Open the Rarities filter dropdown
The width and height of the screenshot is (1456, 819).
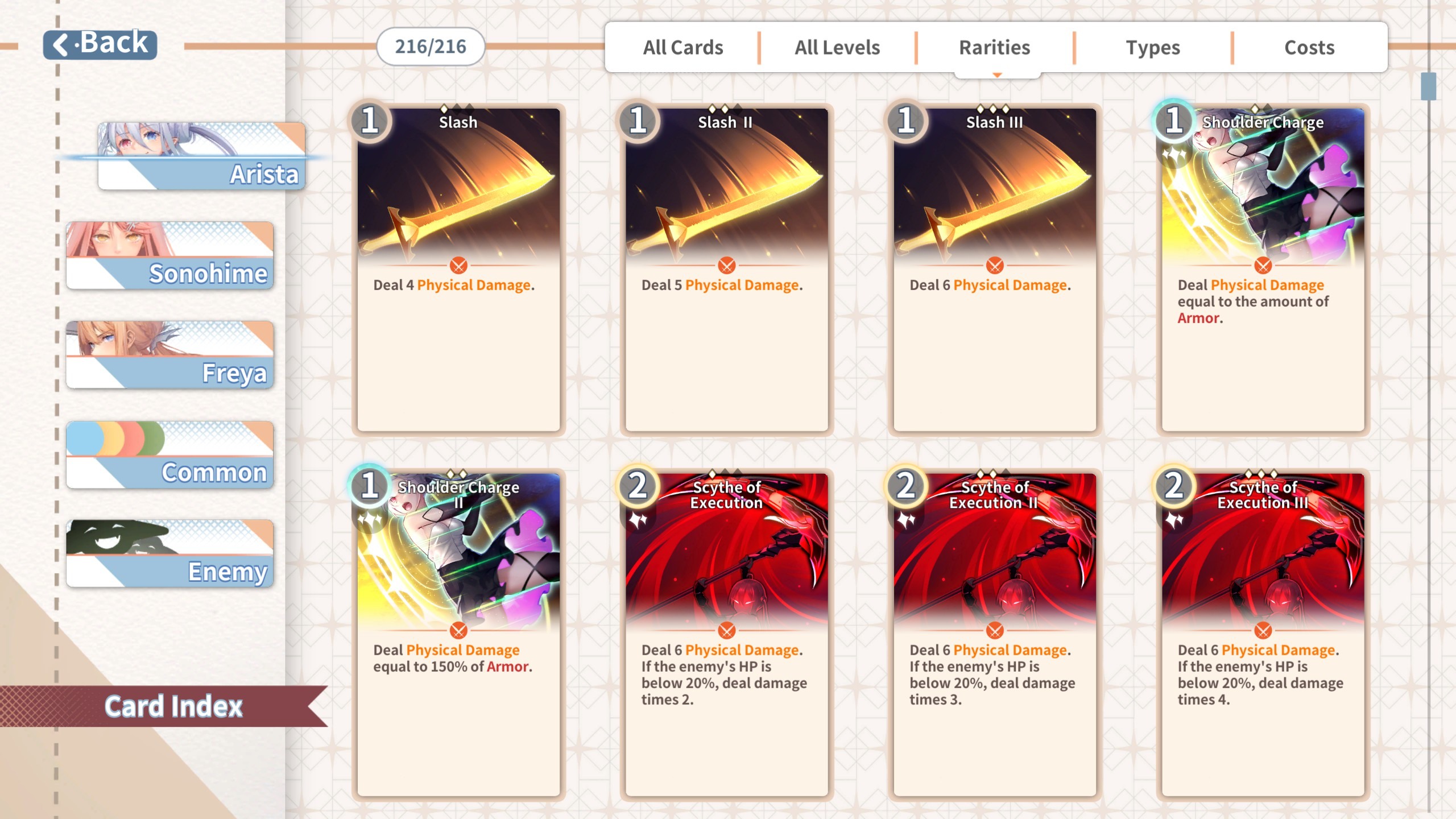(x=994, y=47)
